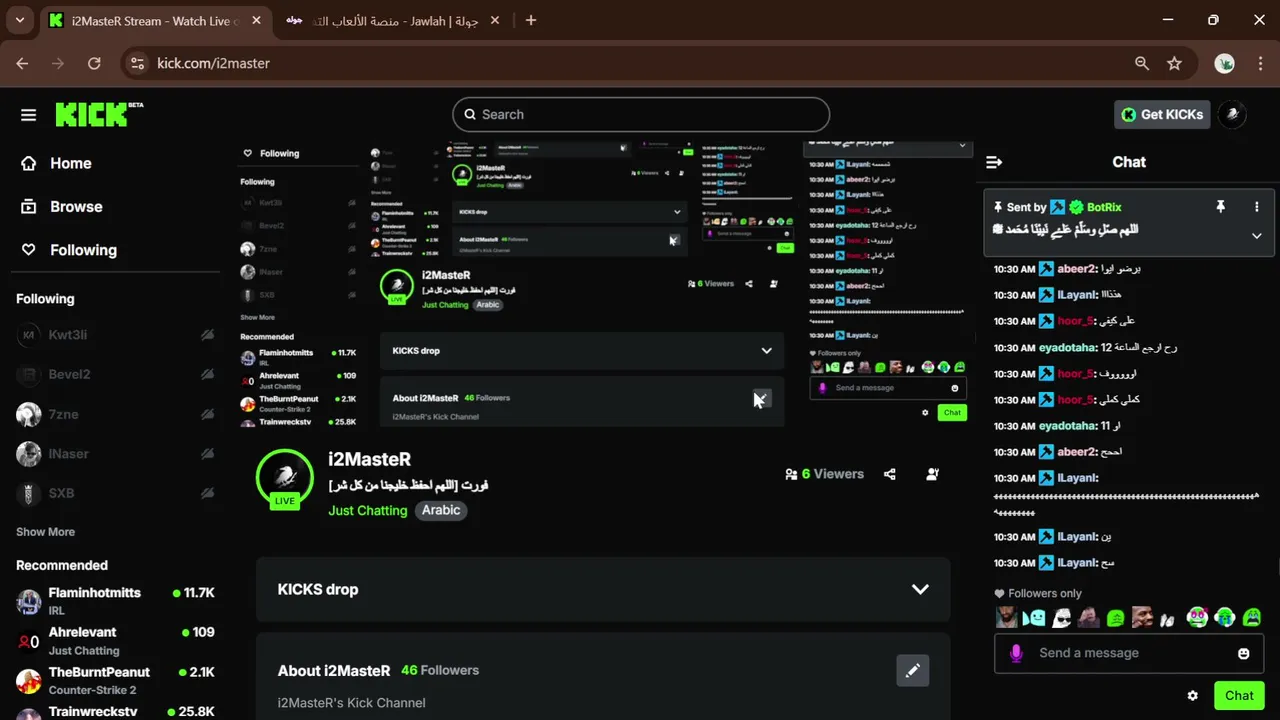The image size is (1280, 720).
Task: Open INaser channel in the left sidebar
Action: click(115, 454)
